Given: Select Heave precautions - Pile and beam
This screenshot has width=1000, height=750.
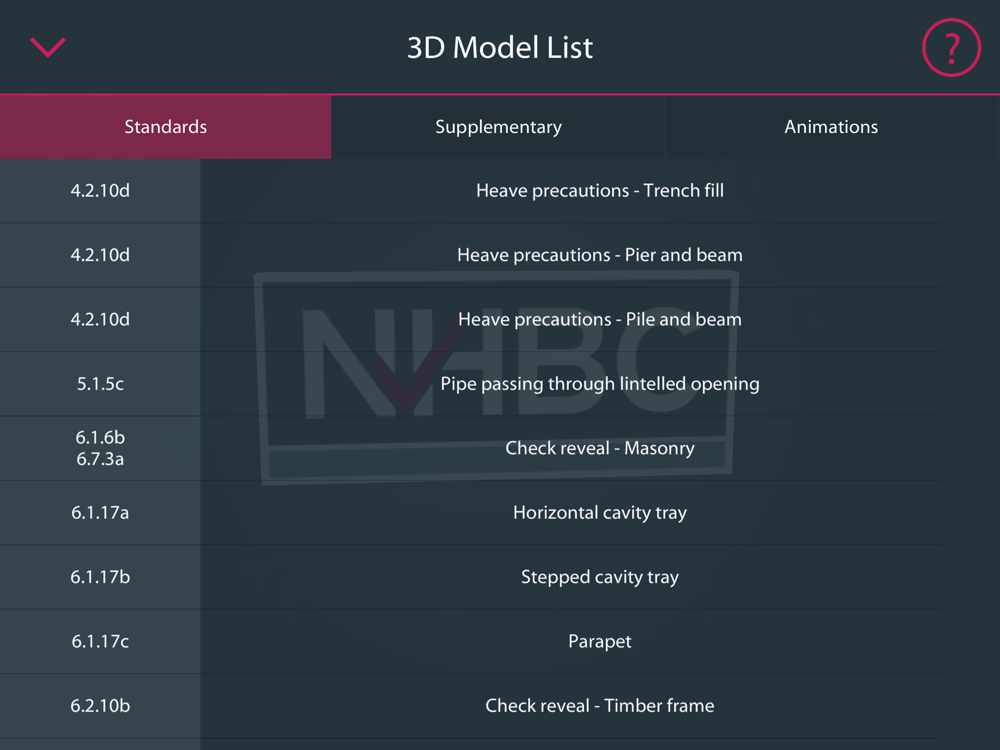Looking at the screenshot, I should 600,319.
